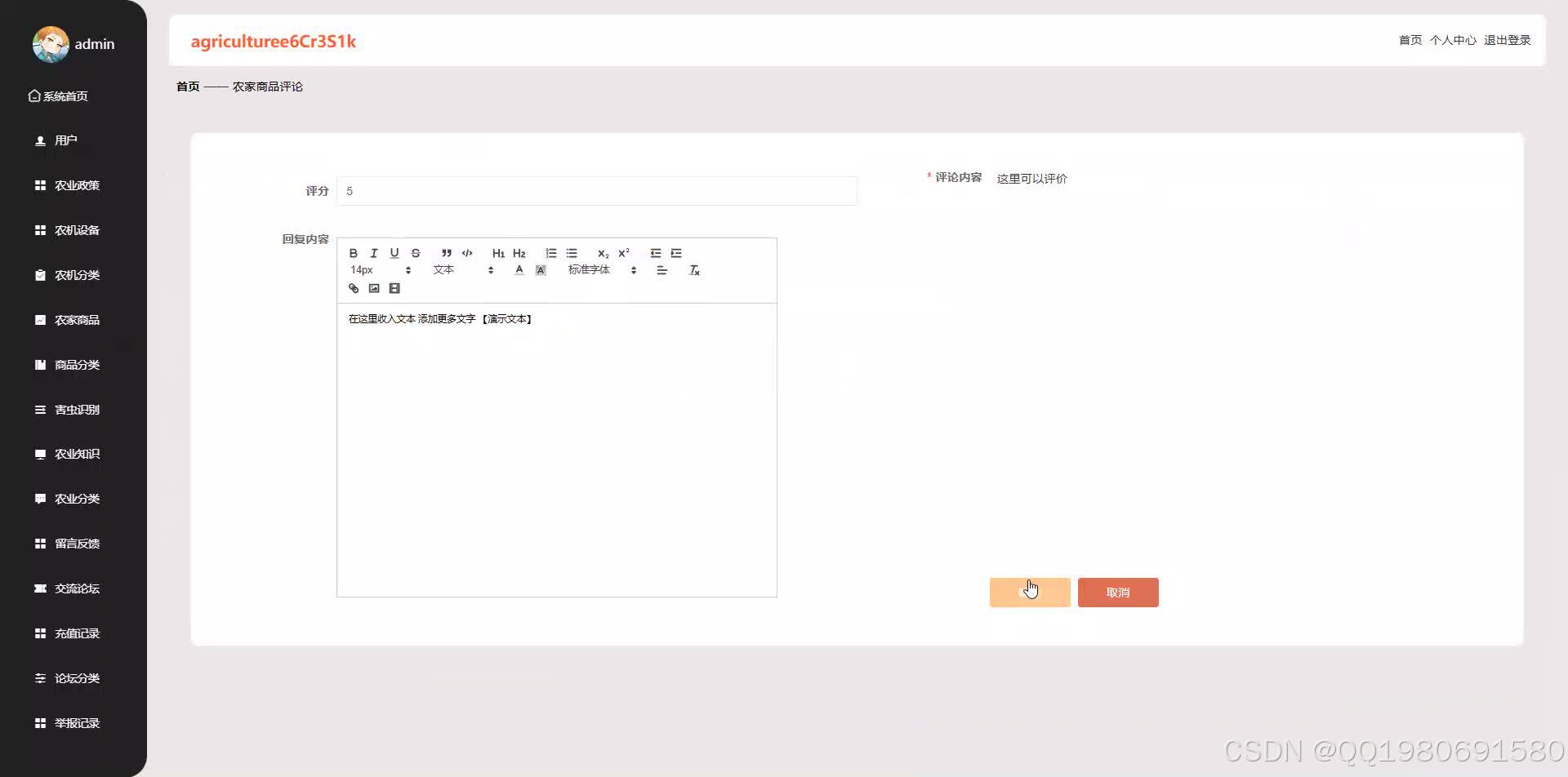Insert a hyperlink in the editor
Screen dimensions: 1568x777
tap(354, 288)
